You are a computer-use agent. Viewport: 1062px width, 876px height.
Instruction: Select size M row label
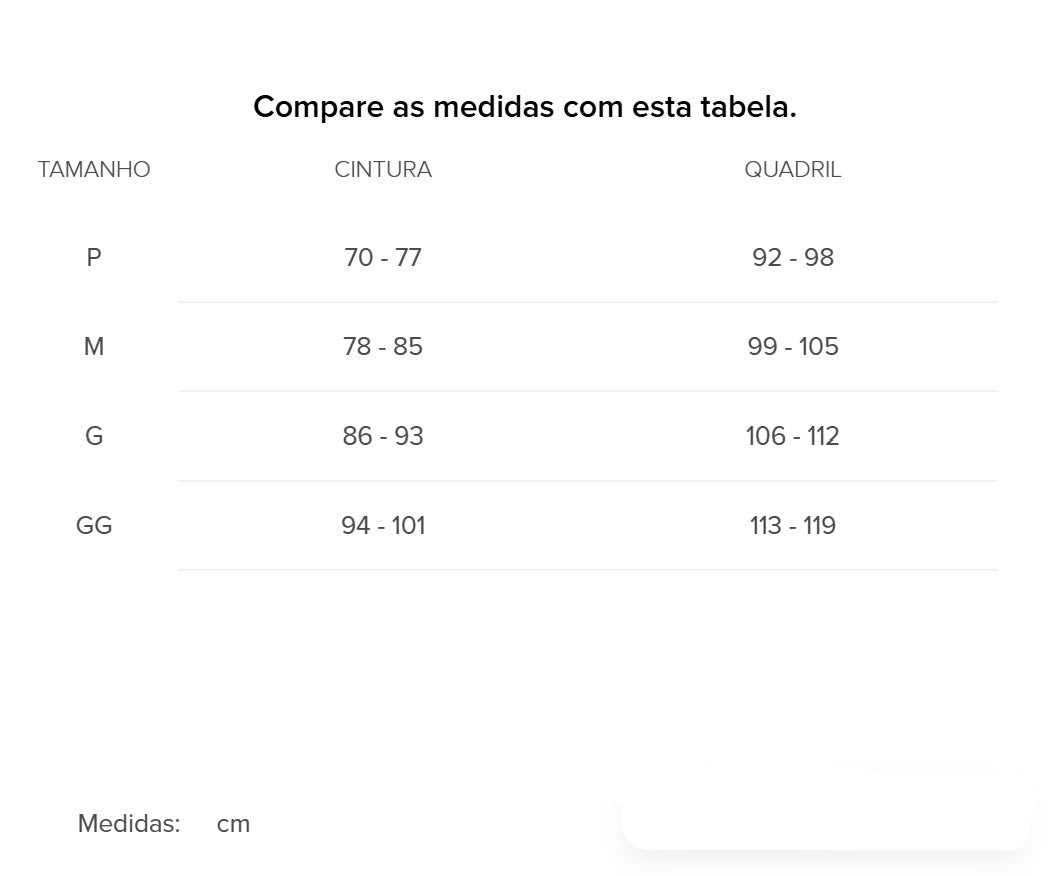(94, 347)
